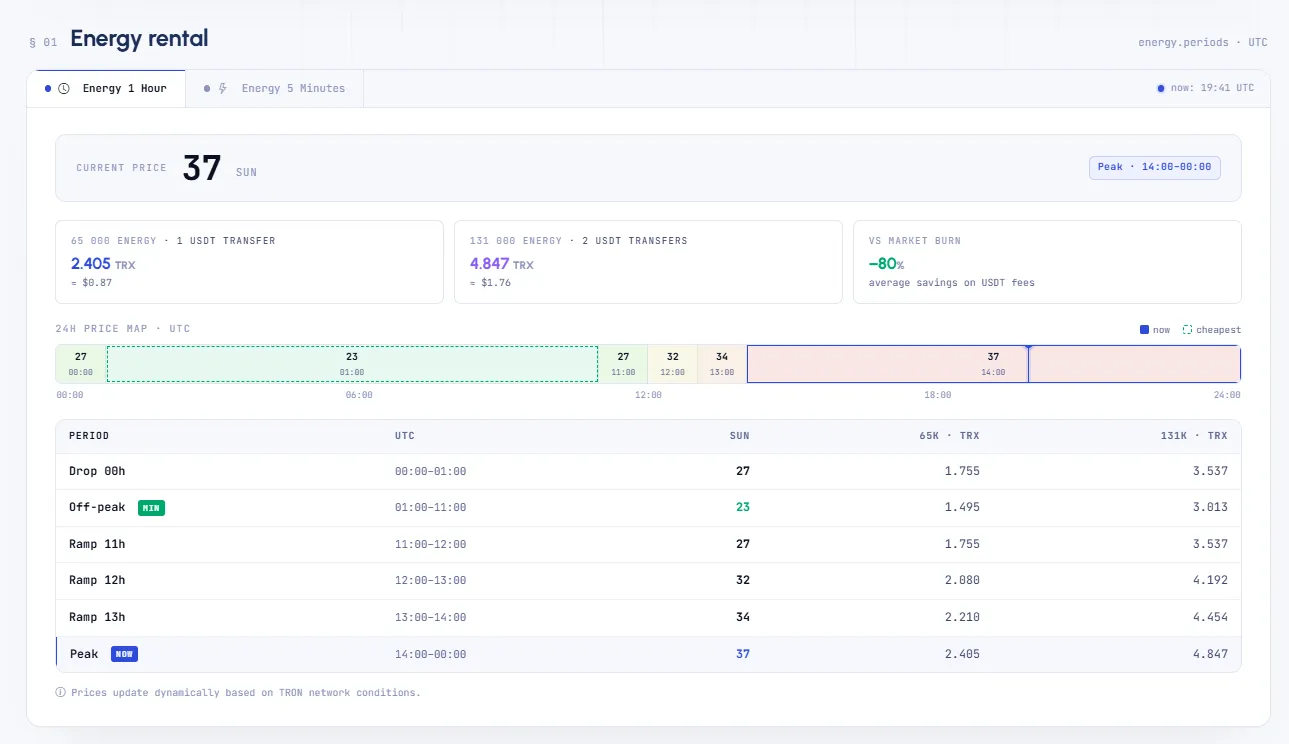This screenshot has height=744, width=1289.
Task: Click the 'Drop 00h' period row label
Action: coord(97,471)
